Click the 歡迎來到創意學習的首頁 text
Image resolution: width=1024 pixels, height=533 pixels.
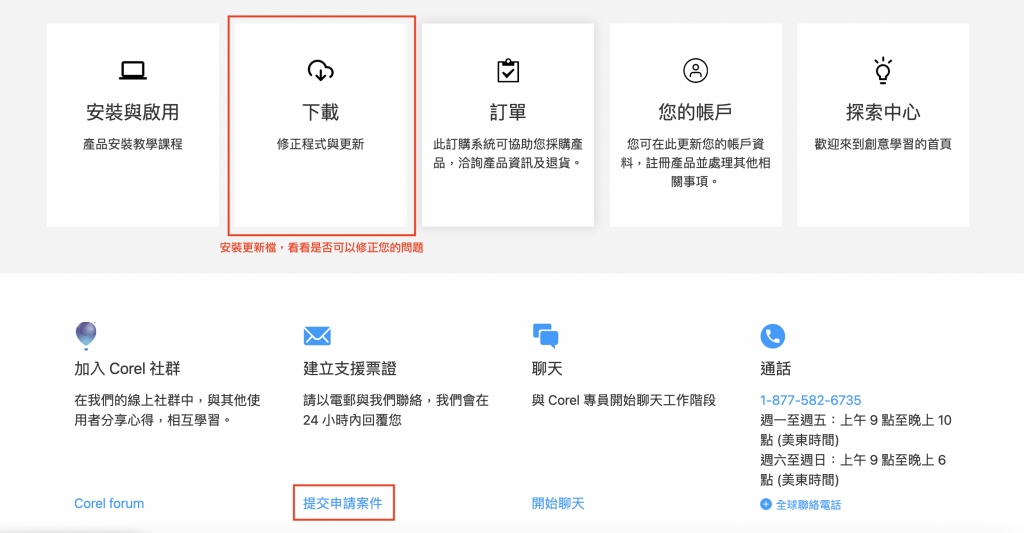(x=883, y=144)
